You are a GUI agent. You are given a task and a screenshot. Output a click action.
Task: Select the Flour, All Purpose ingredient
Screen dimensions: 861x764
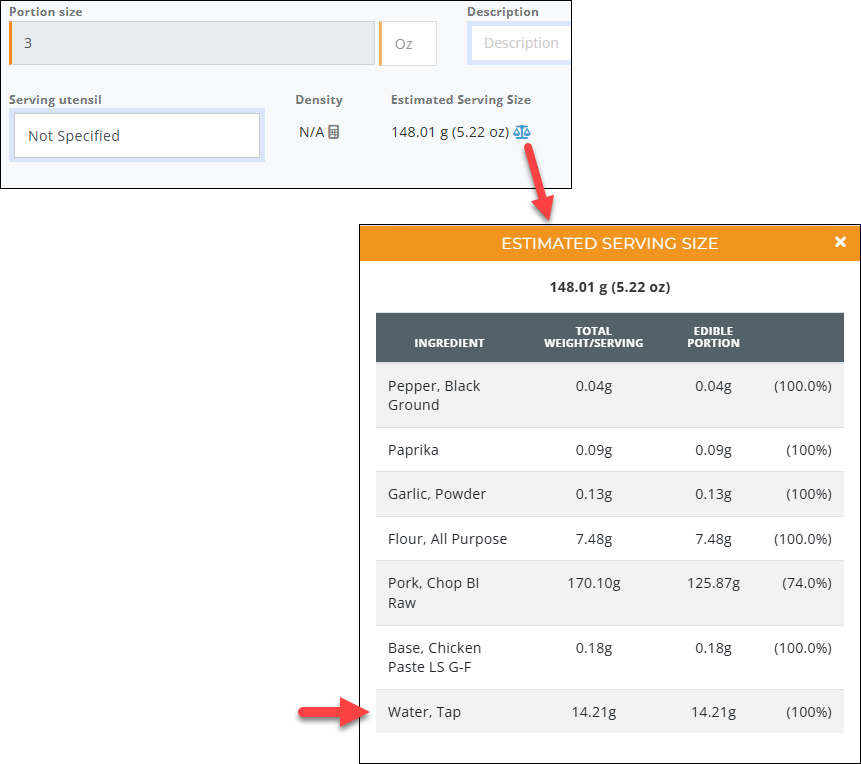[x=447, y=539]
